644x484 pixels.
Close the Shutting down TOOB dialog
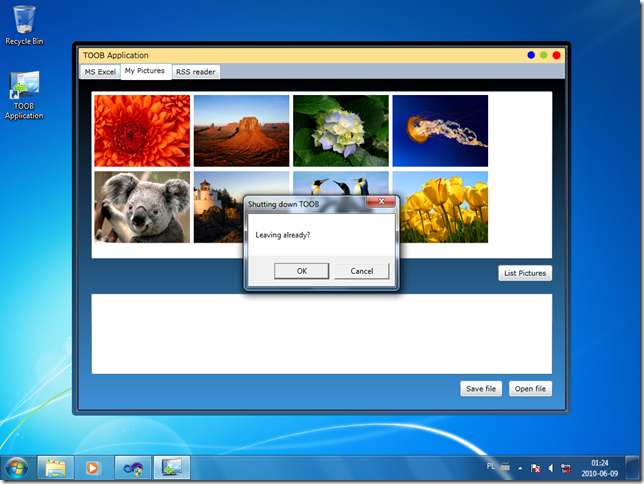(381, 201)
